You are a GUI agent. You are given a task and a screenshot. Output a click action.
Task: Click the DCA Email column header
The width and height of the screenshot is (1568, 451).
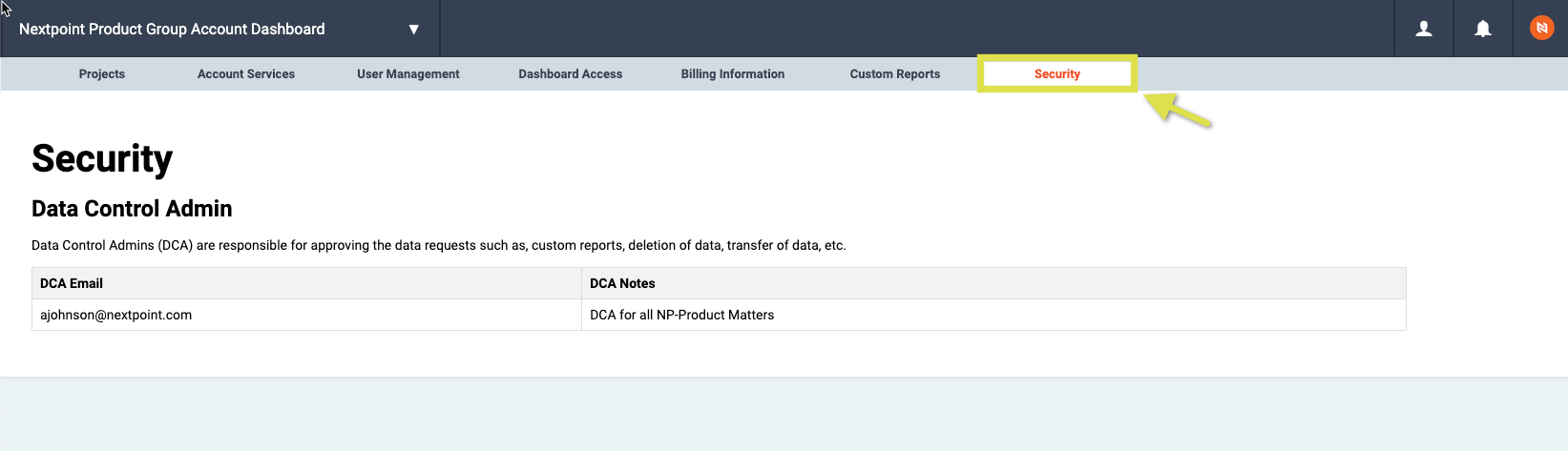tap(306, 283)
